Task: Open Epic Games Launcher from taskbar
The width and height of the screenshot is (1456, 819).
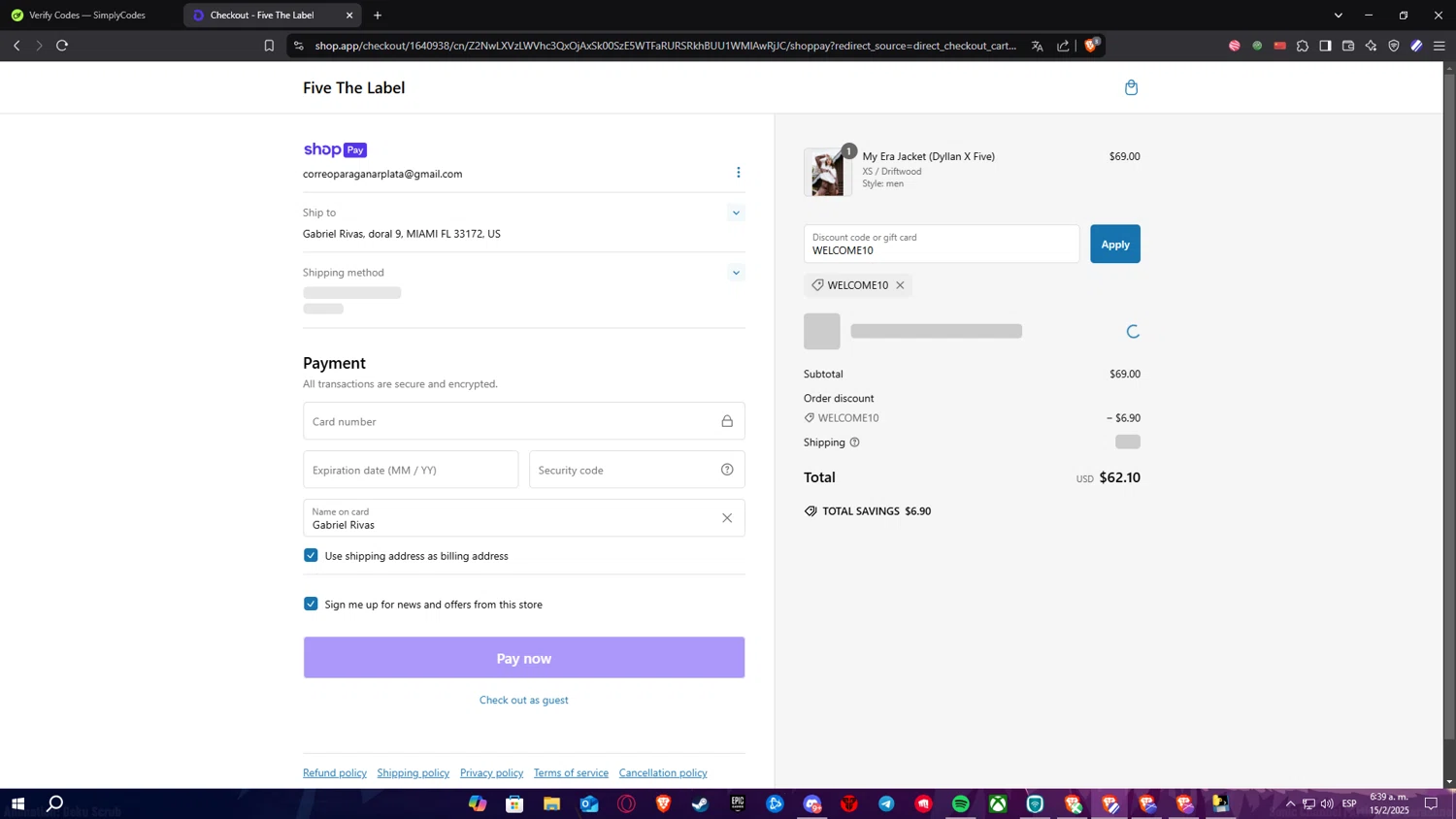Action: click(738, 803)
